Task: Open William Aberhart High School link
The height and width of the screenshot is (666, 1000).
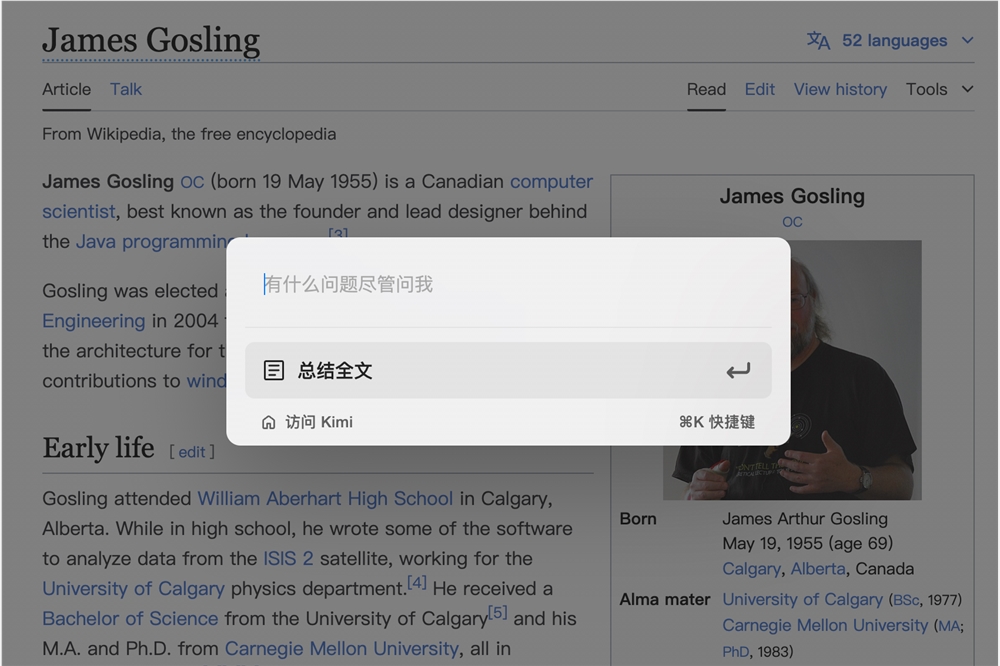Action: click(x=325, y=498)
